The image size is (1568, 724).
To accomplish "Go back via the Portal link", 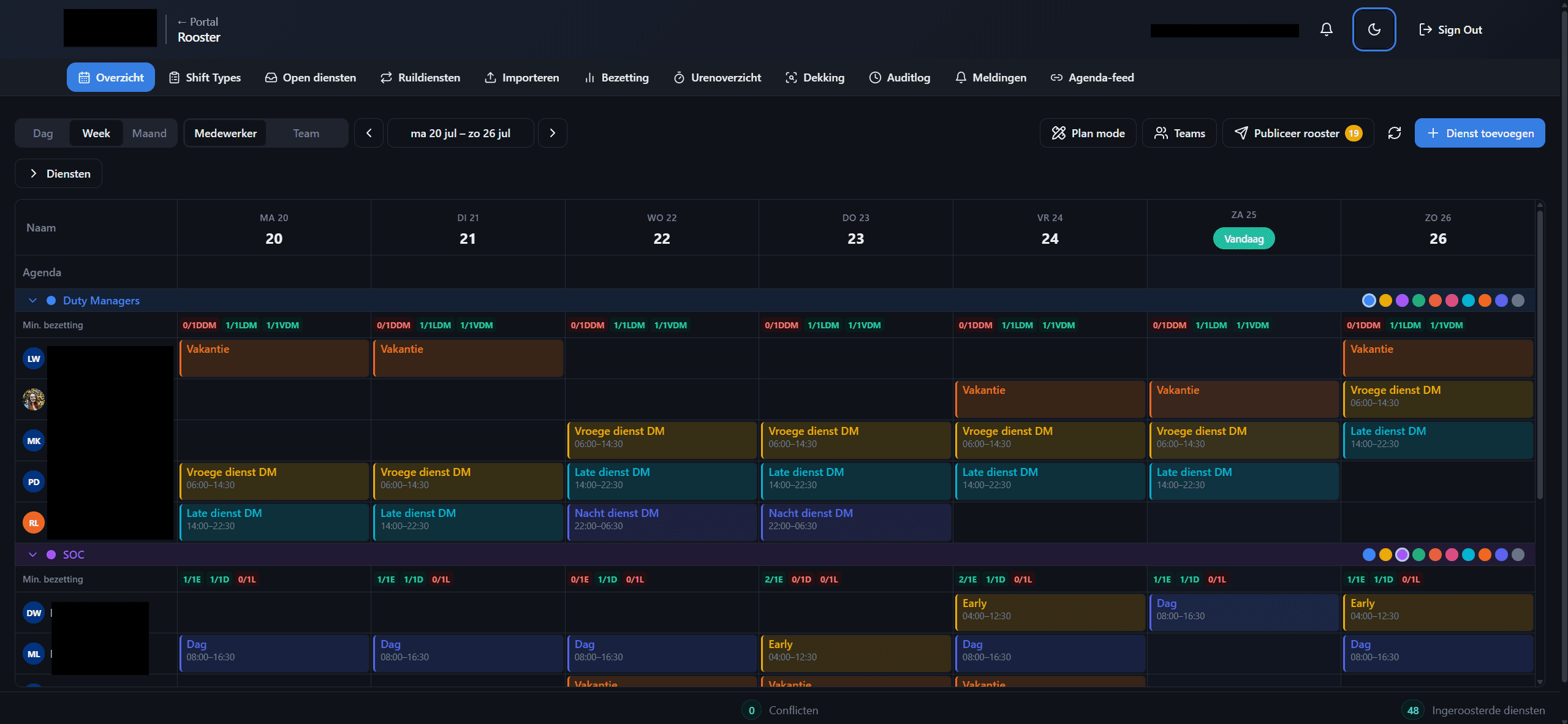I will click(x=198, y=22).
